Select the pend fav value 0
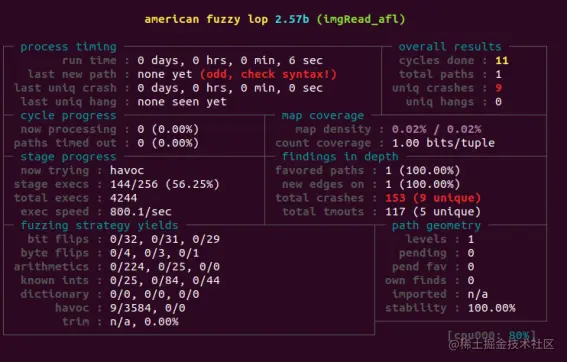 tap(471, 267)
